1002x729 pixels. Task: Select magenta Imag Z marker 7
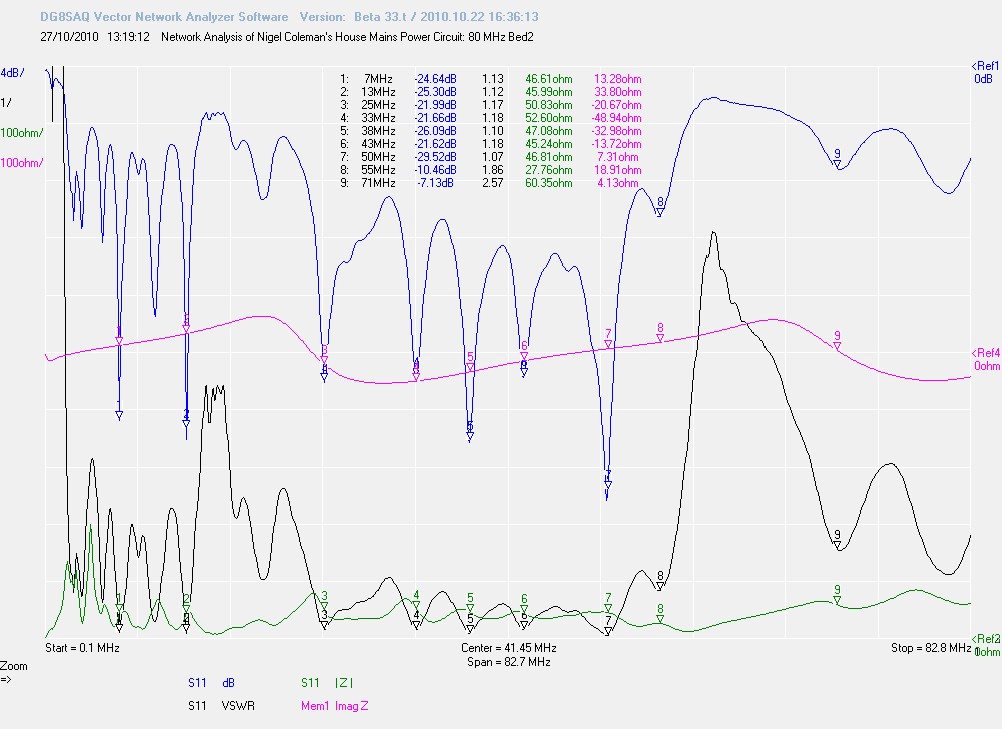pos(608,344)
